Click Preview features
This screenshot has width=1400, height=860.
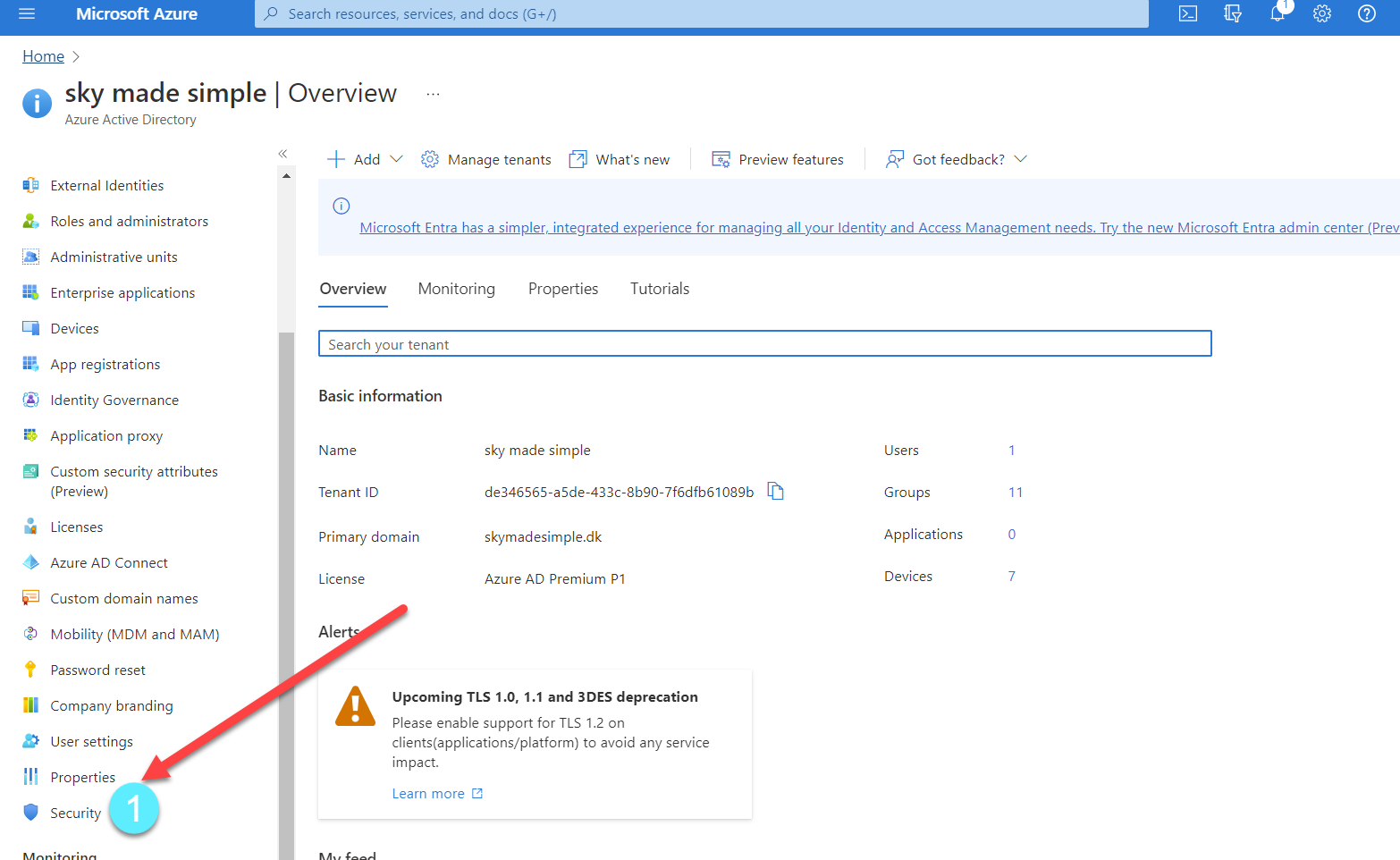coord(778,159)
